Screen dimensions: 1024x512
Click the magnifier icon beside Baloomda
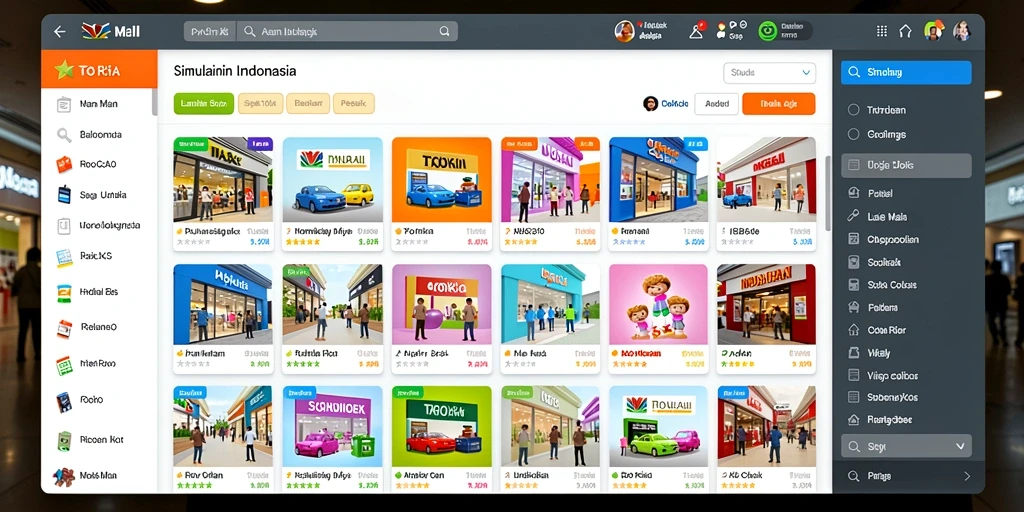click(x=64, y=135)
